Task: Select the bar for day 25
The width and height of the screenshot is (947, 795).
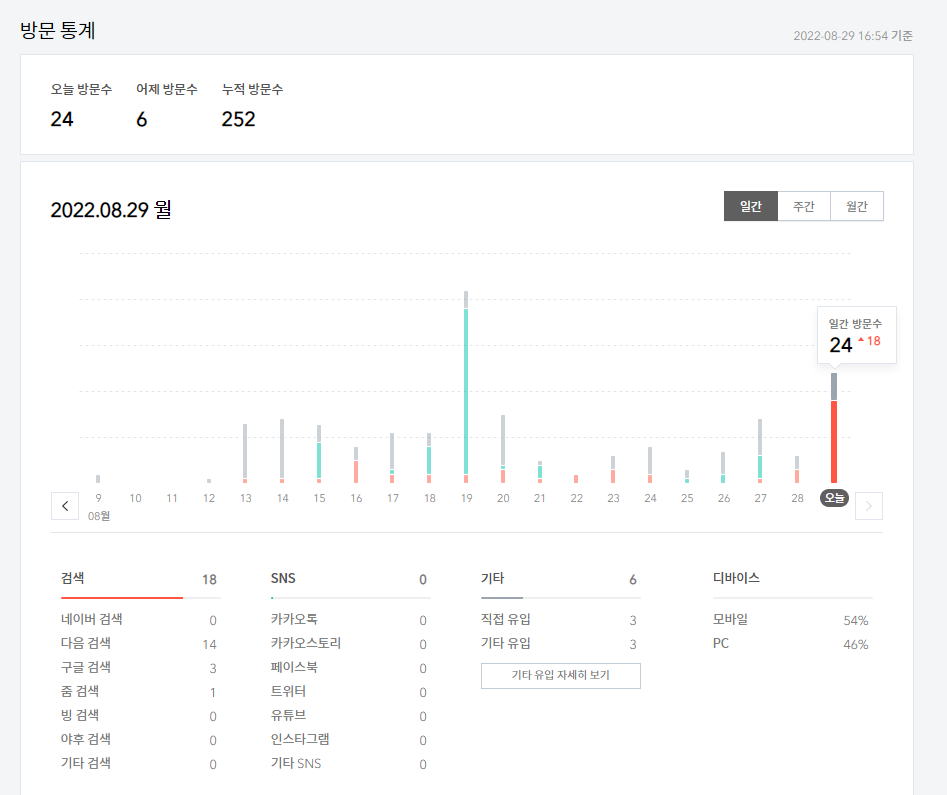Action: click(687, 477)
